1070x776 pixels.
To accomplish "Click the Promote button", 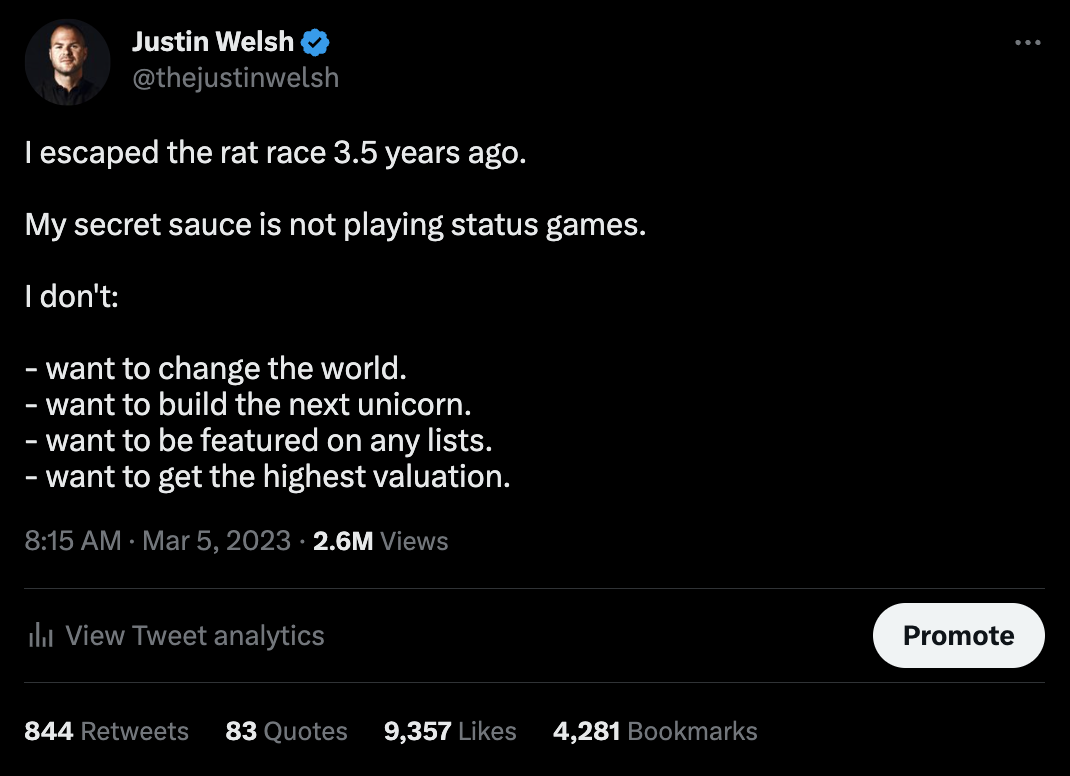I will [x=958, y=635].
